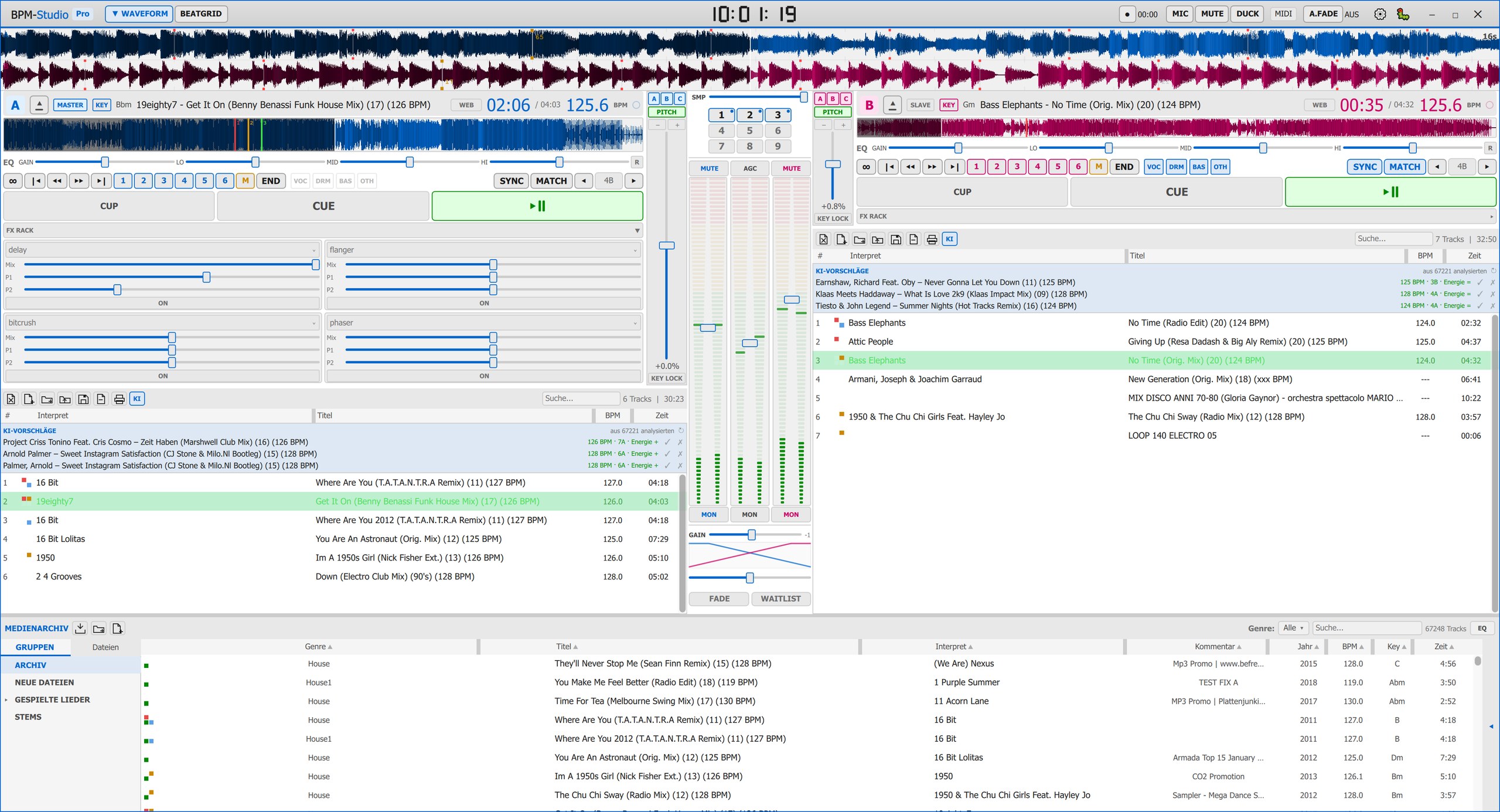Click the CUE button on deck A

pos(323,206)
